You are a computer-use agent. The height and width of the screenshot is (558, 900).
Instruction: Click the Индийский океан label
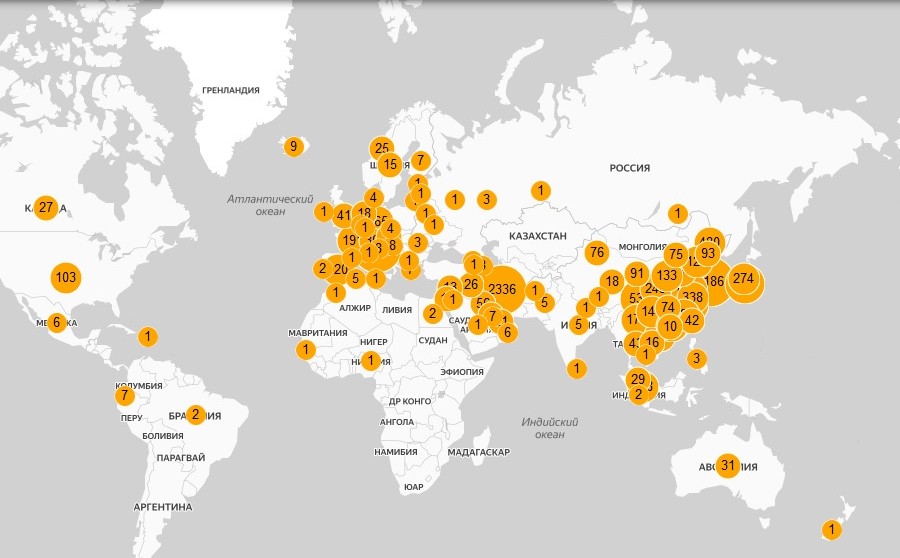click(x=550, y=428)
